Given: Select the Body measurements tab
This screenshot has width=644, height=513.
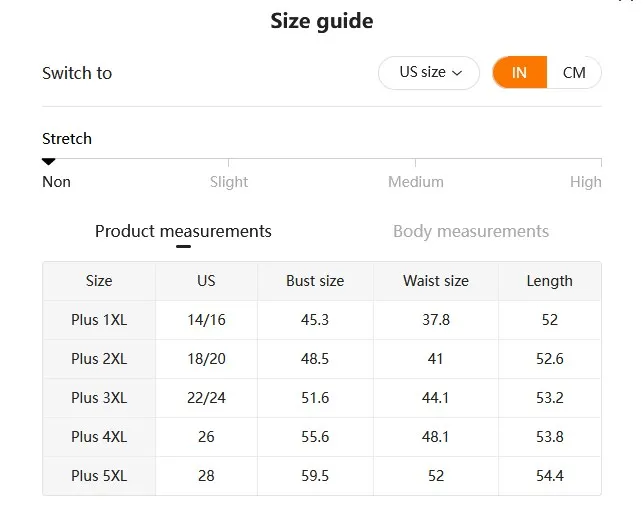Looking at the screenshot, I should 471,231.
